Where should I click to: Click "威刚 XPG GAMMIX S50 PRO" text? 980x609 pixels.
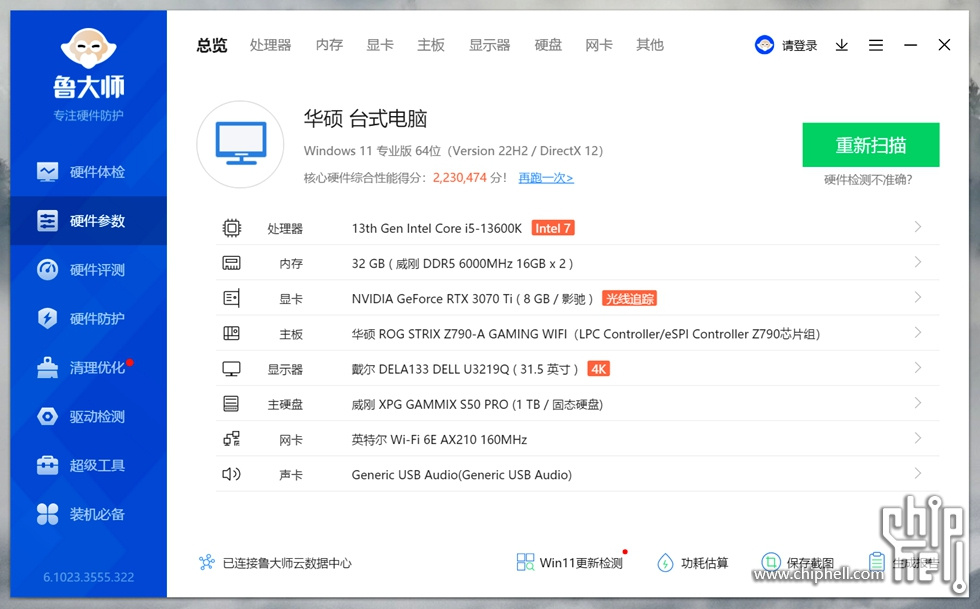(429, 405)
